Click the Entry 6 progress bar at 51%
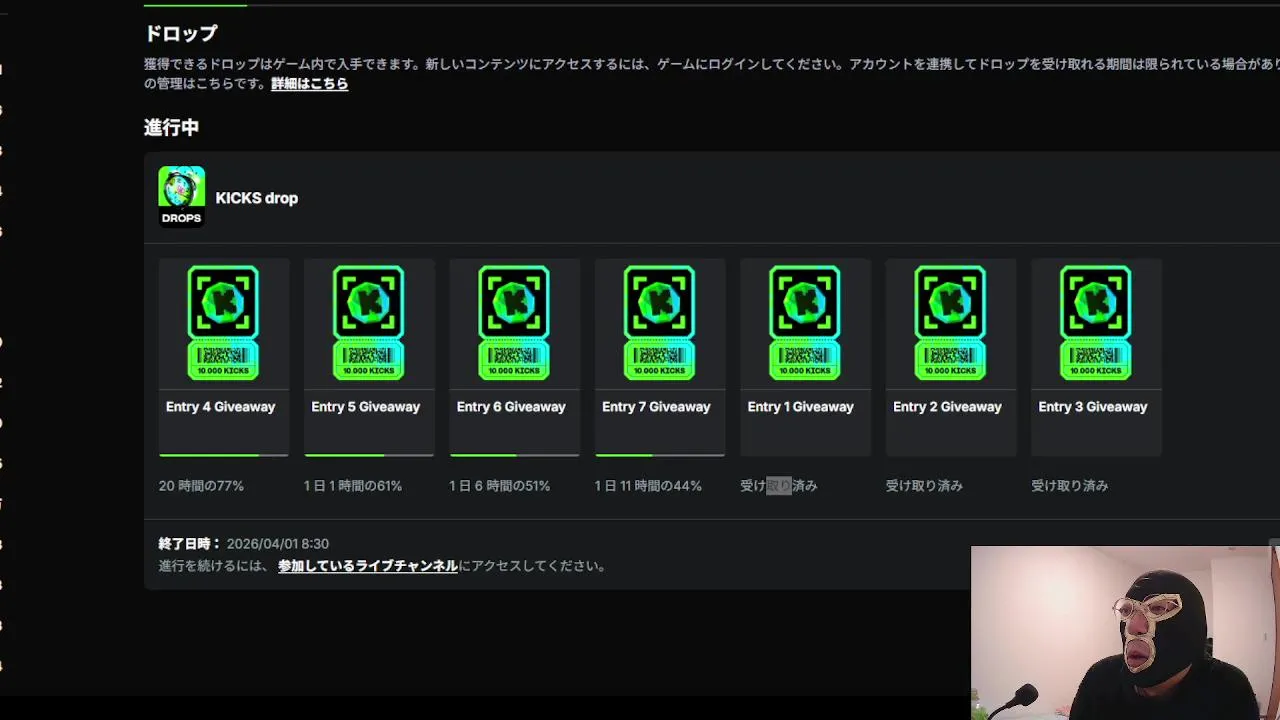The height and width of the screenshot is (720, 1280). (515, 455)
